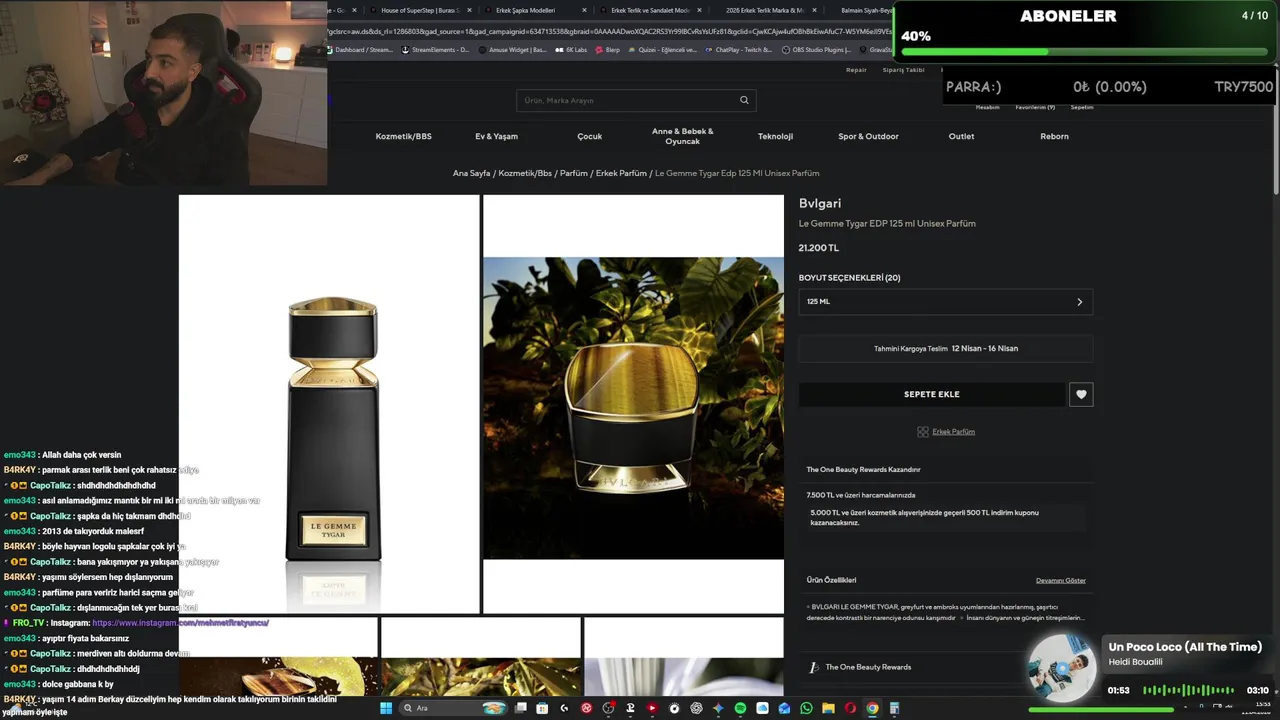
Task: Open the Reborn menu item
Action: pyautogui.click(x=1054, y=136)
